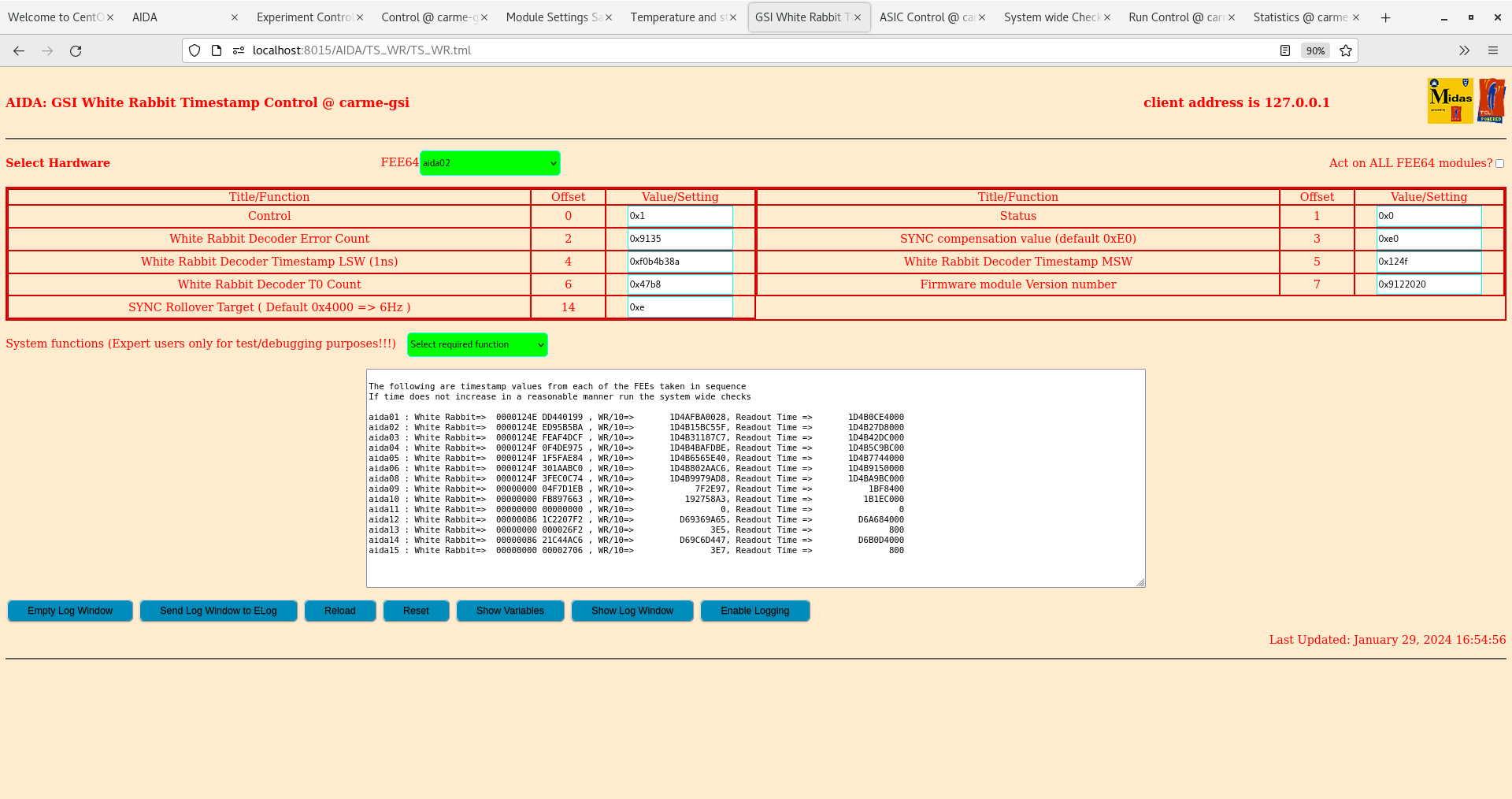The height and width of the screenshot is (799, 1512).
Task: Enable the Act on ALL FEE64 modules checkbox
Action: click(x=1500, y=163)
